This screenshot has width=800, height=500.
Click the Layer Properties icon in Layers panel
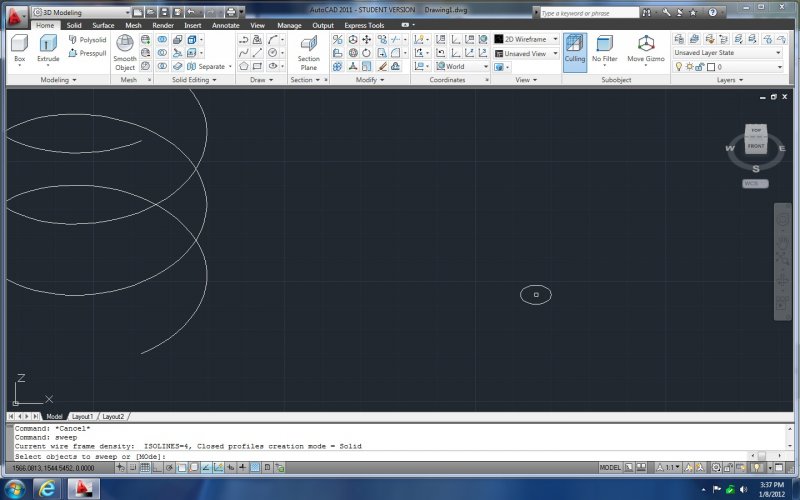[679, 39]
